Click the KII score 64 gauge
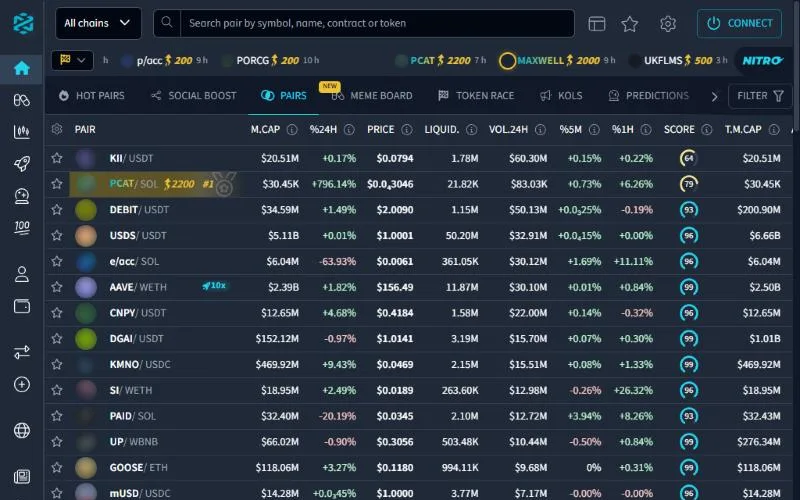The width and height of the screenshot is (800, 500). point(689,158)
